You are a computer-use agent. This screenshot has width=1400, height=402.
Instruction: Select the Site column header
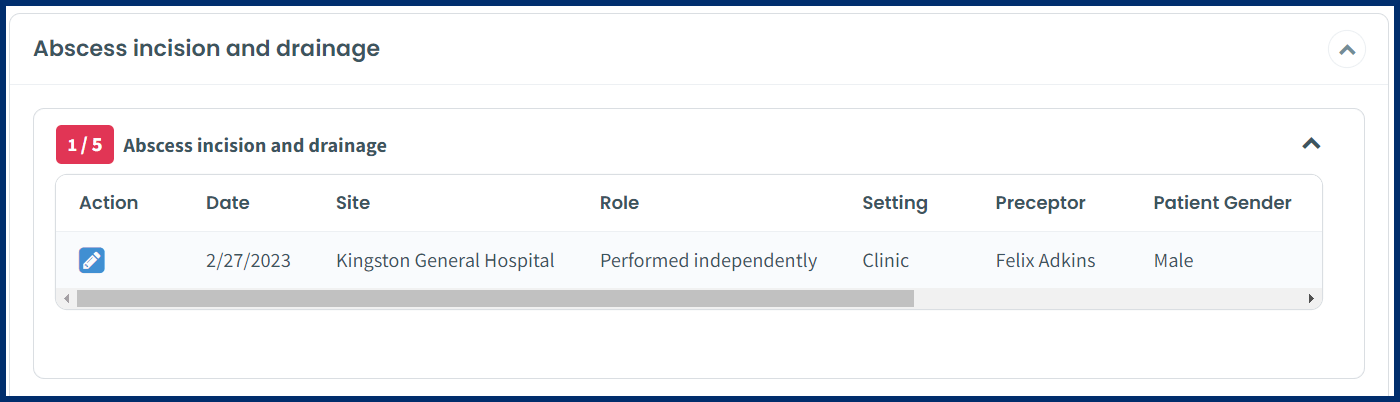pyautogui.click(x=353, y=203)
